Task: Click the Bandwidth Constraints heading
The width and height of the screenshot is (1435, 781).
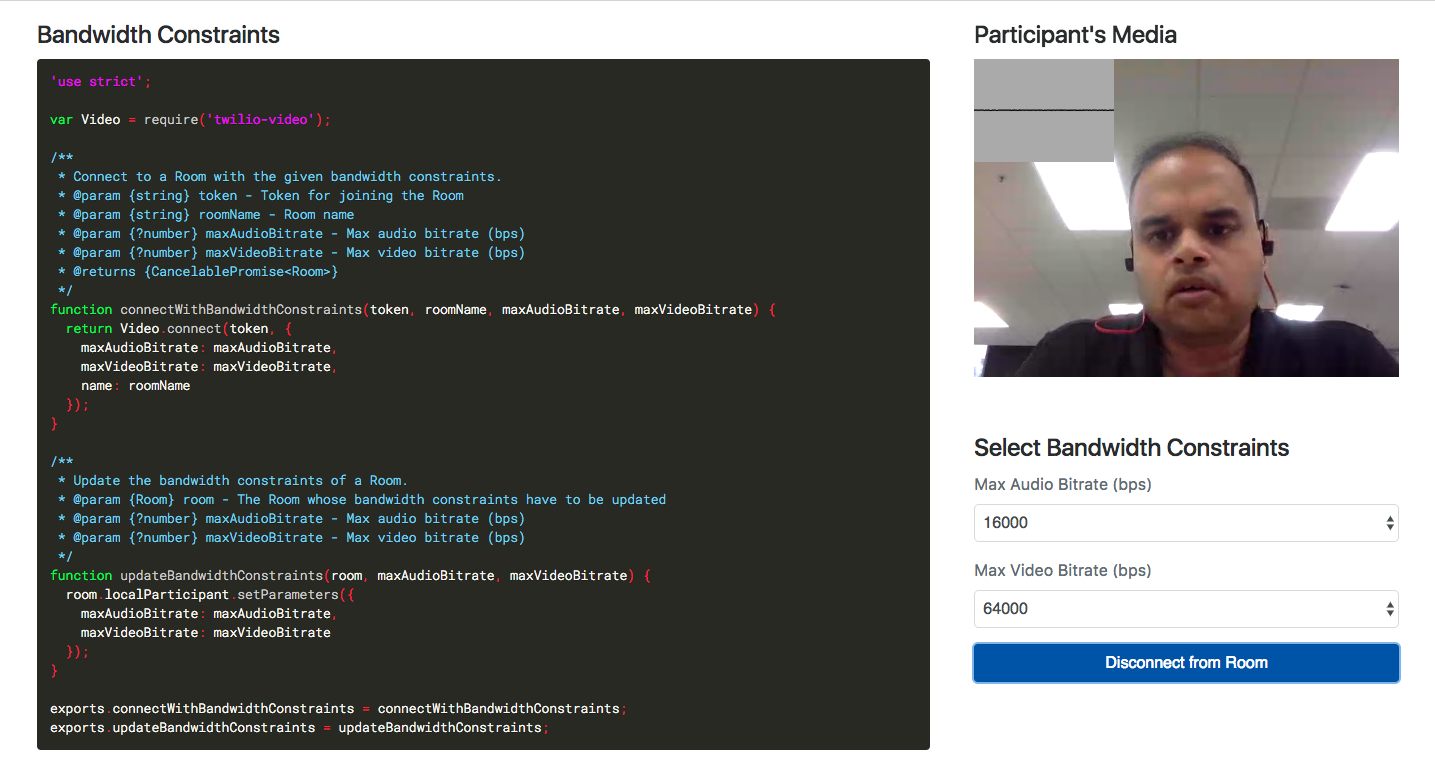Action: pos(158,35)
